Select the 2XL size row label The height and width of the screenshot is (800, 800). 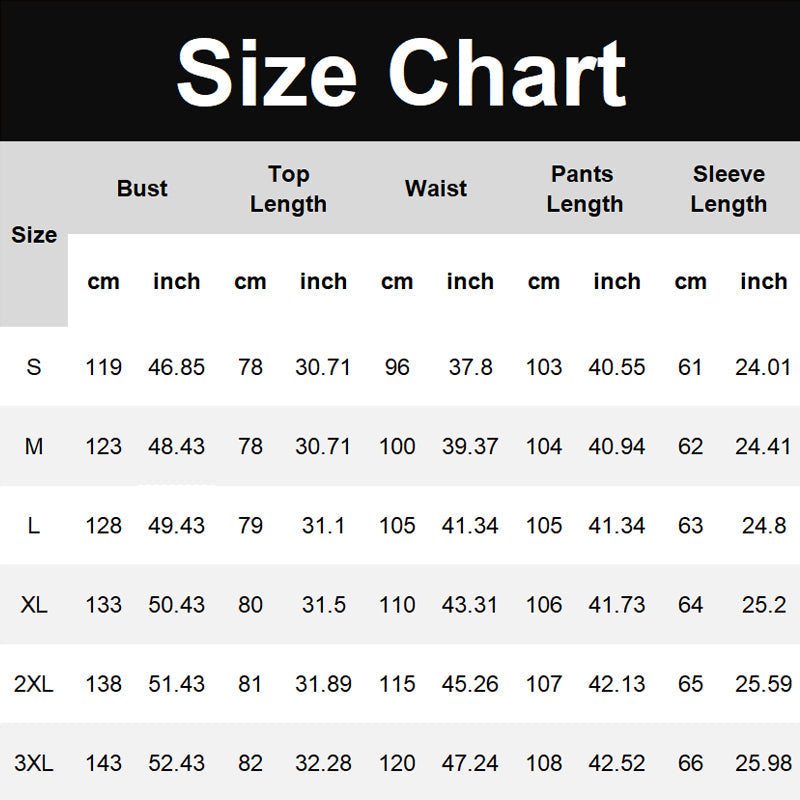coord(34,684)
